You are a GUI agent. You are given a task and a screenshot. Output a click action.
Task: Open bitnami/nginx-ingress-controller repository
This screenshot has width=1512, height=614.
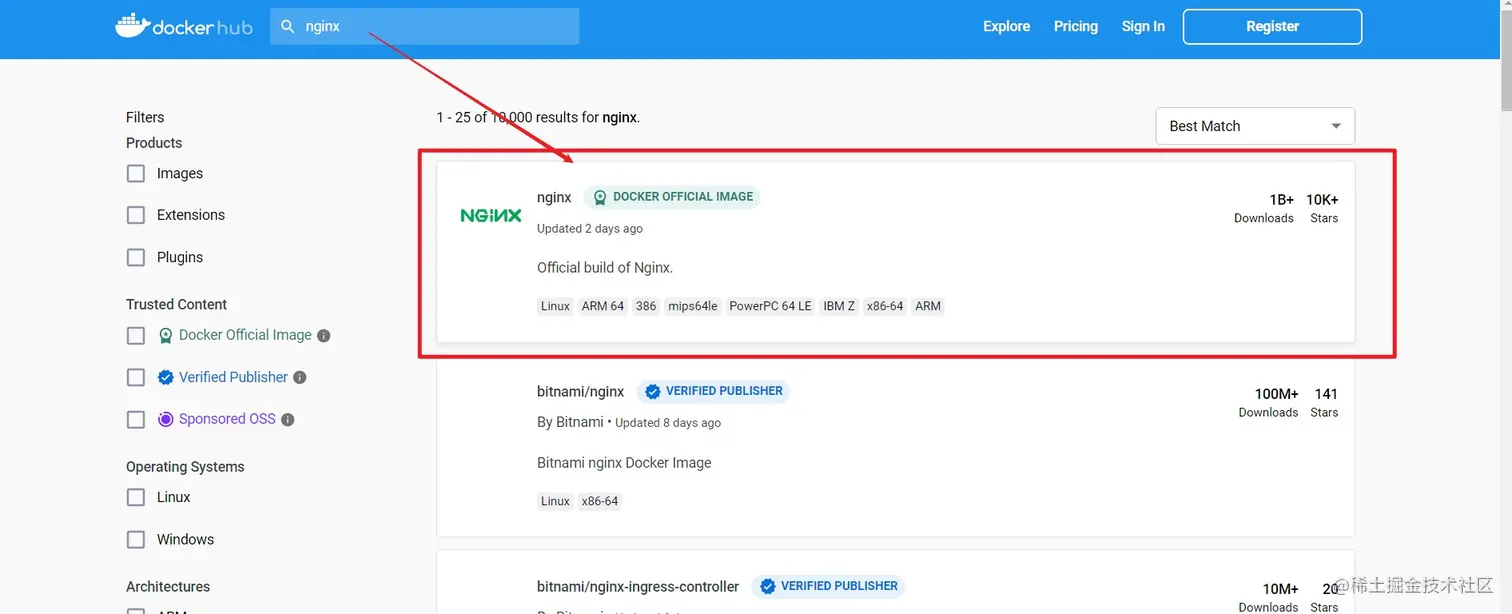pyautogui.click(x=638, y=587)
